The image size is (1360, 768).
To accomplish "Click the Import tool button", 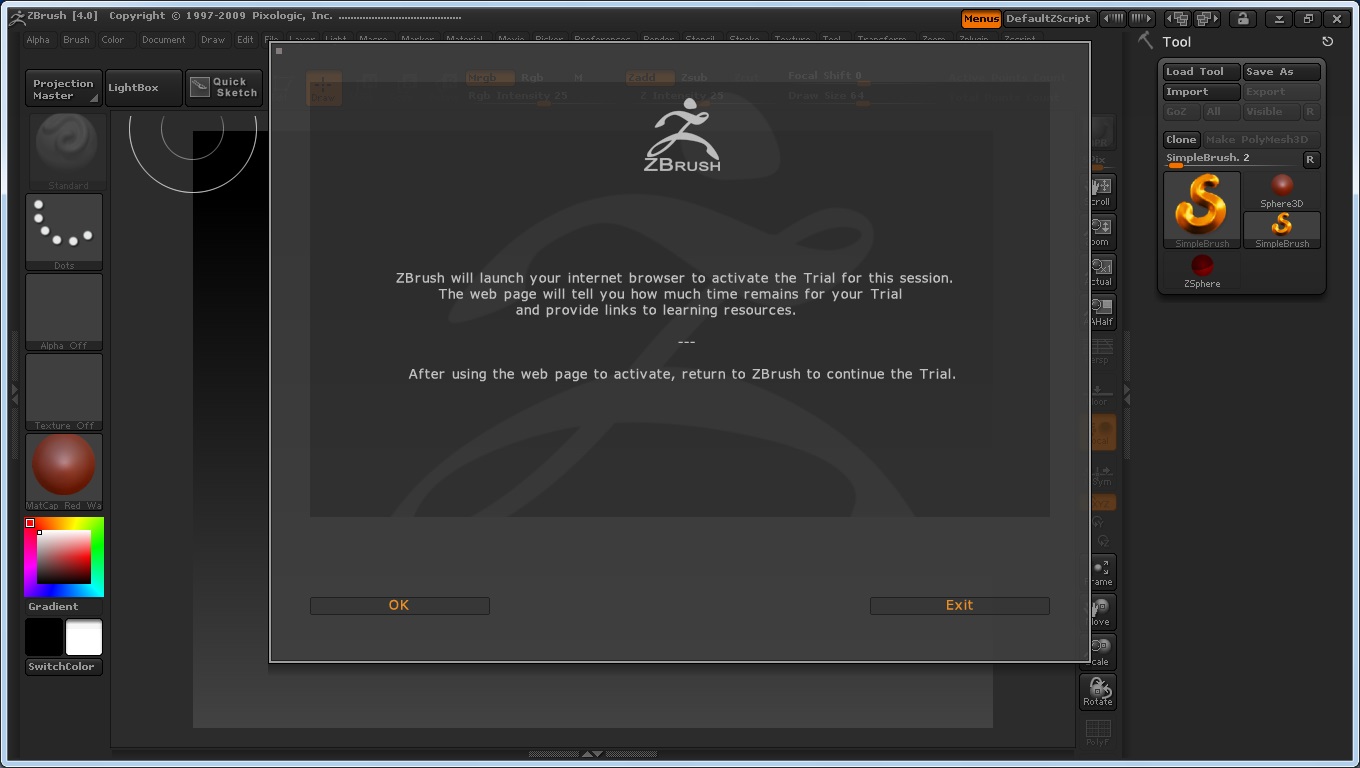I will pos(1201,92).
